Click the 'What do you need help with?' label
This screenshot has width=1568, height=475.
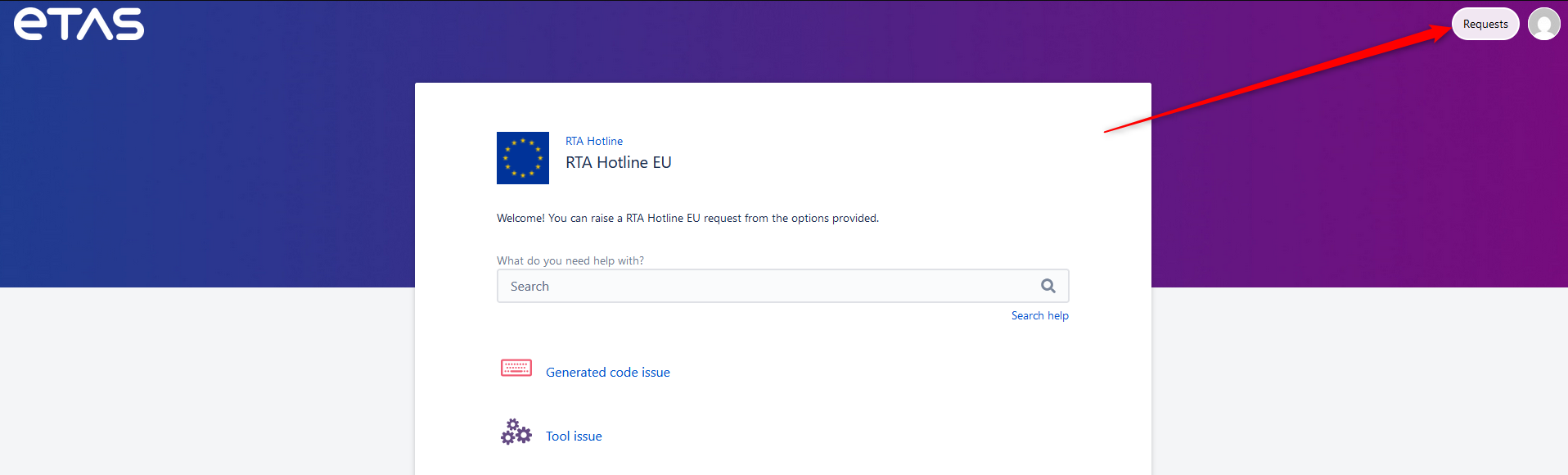(570, 260)
